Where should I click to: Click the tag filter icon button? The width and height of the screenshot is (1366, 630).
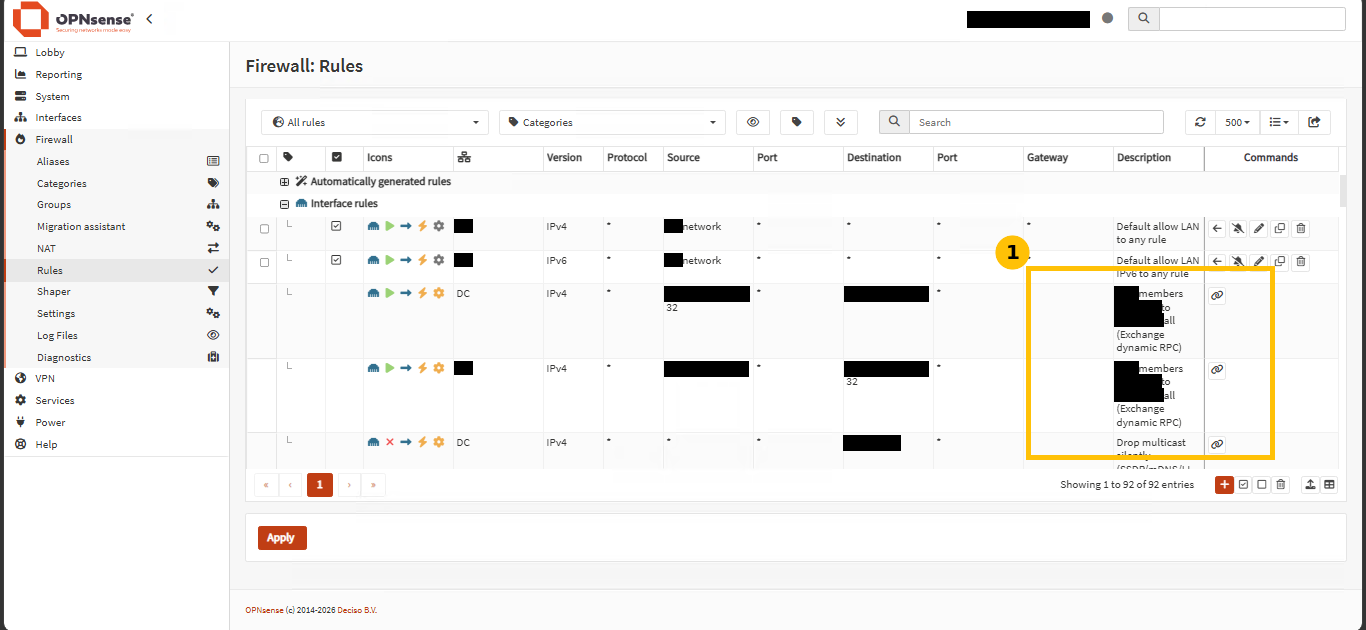coord(796,122)
